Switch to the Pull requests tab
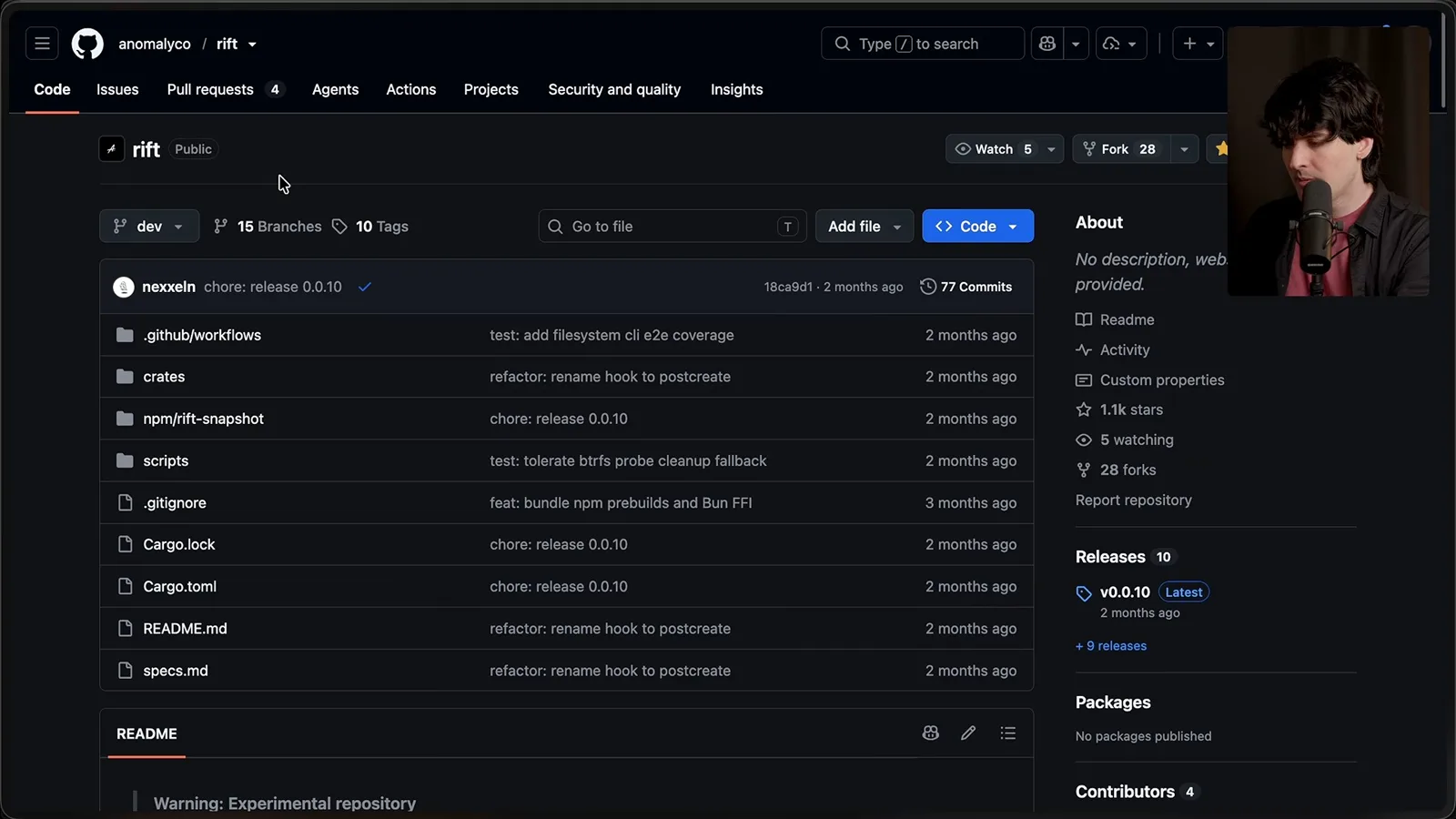 pyautogui.click(x=225, y=89)
